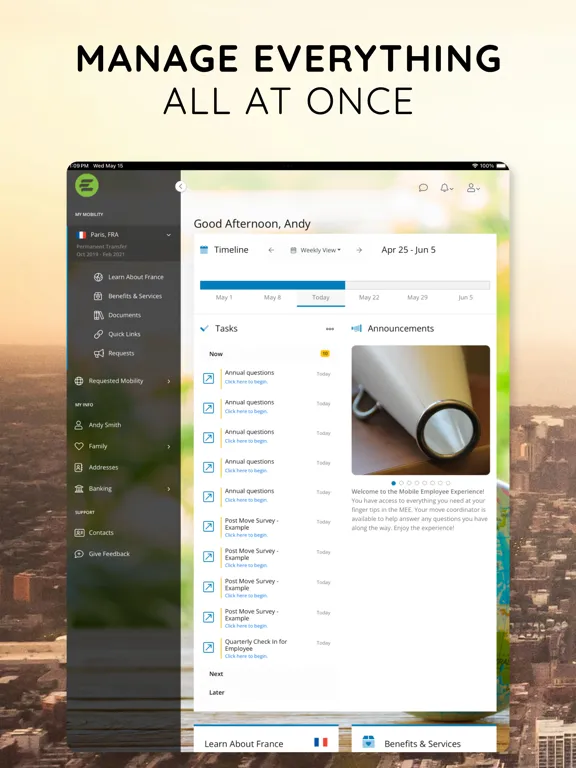This screenshot has width=576, height=768.
Task: Click the heart icon next to Family
Action: pyautogui.click(x=79, y=446)
